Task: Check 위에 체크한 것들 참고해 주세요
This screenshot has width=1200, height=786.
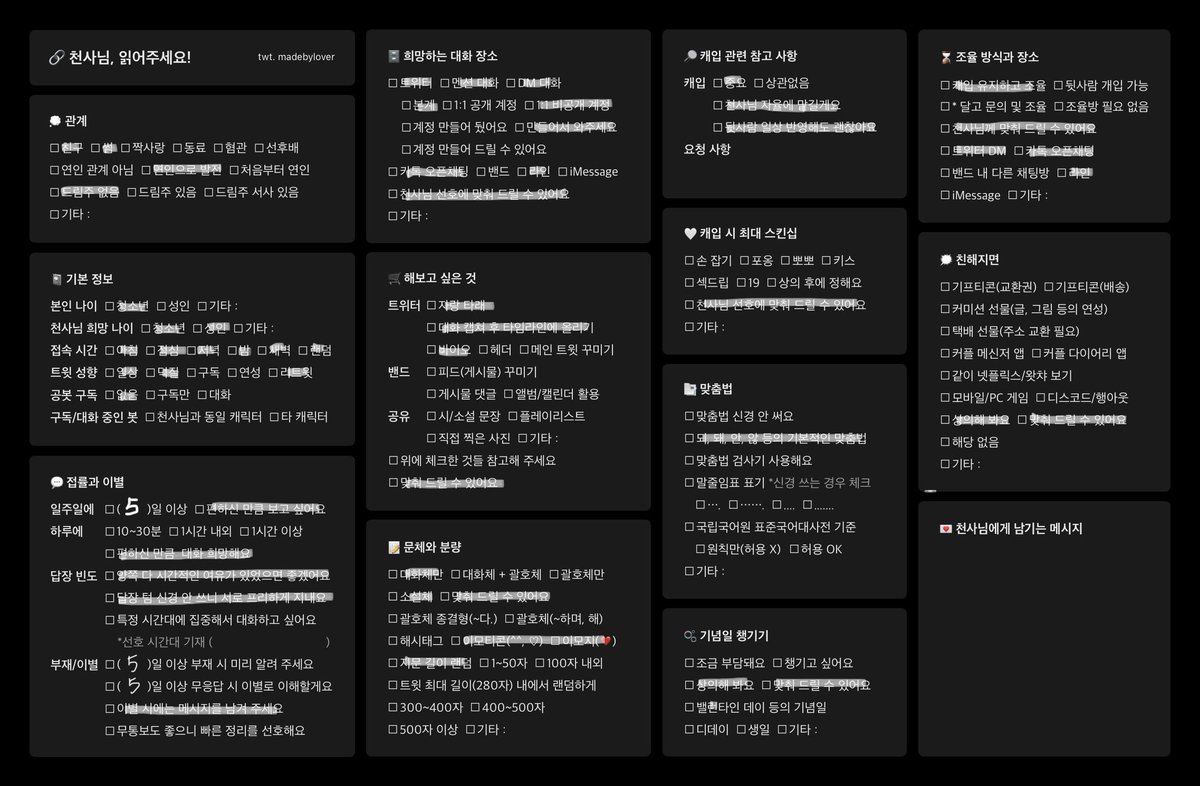Action: point(393,460)
